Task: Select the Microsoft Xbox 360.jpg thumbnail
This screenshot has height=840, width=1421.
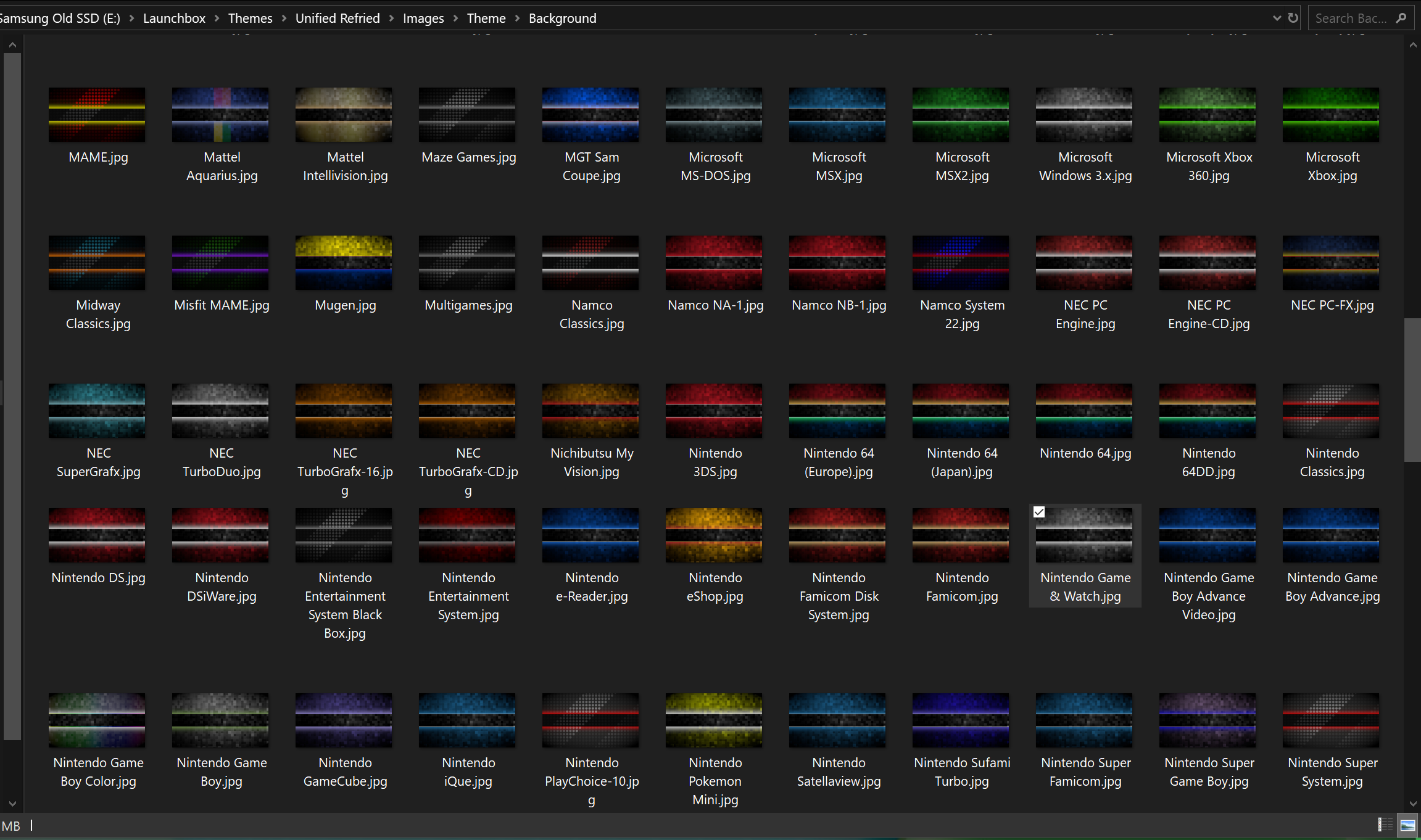Action: [1208, 115]
